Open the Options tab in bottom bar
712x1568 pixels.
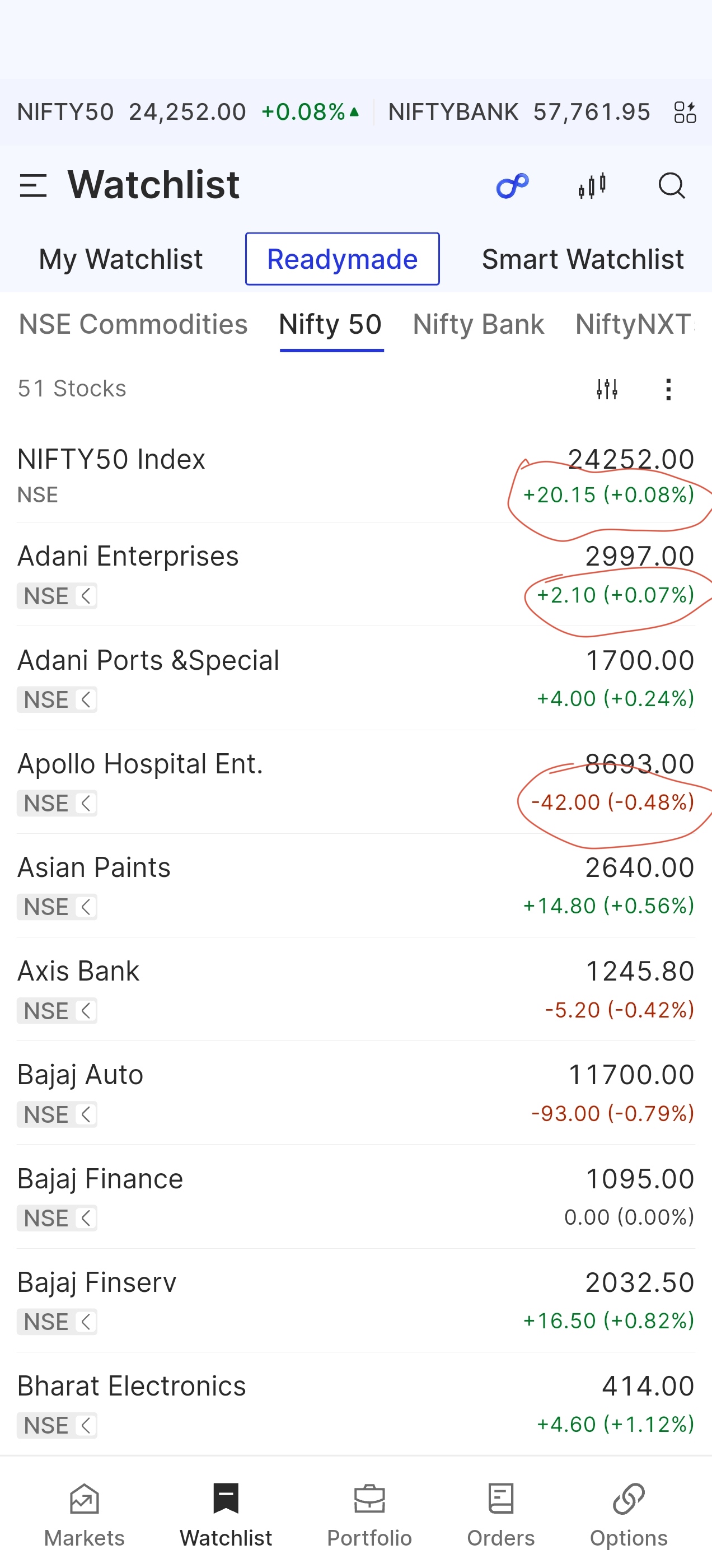(x=629, y=1515)
